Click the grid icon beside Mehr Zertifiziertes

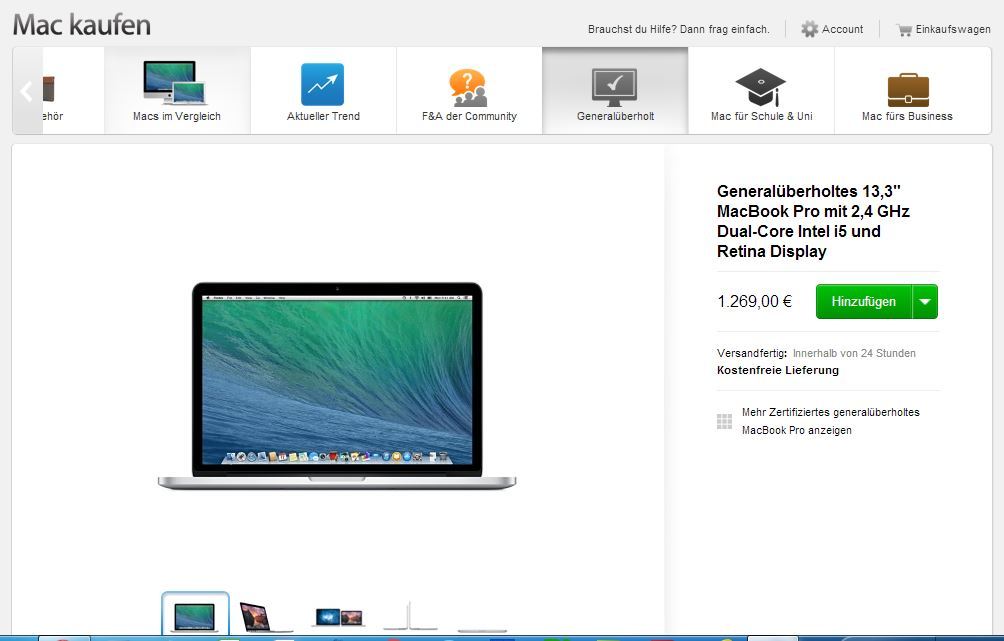724,421
